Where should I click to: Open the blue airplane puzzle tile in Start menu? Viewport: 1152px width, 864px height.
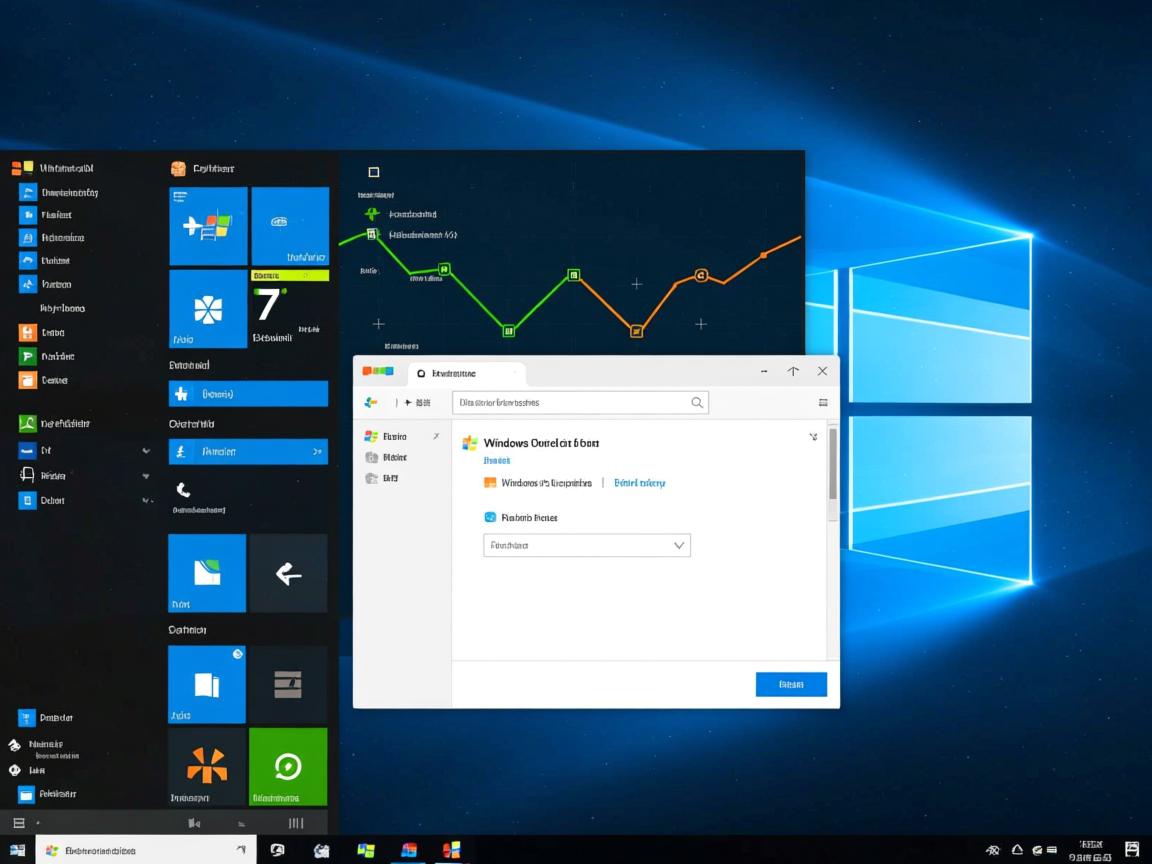(206, 224)
